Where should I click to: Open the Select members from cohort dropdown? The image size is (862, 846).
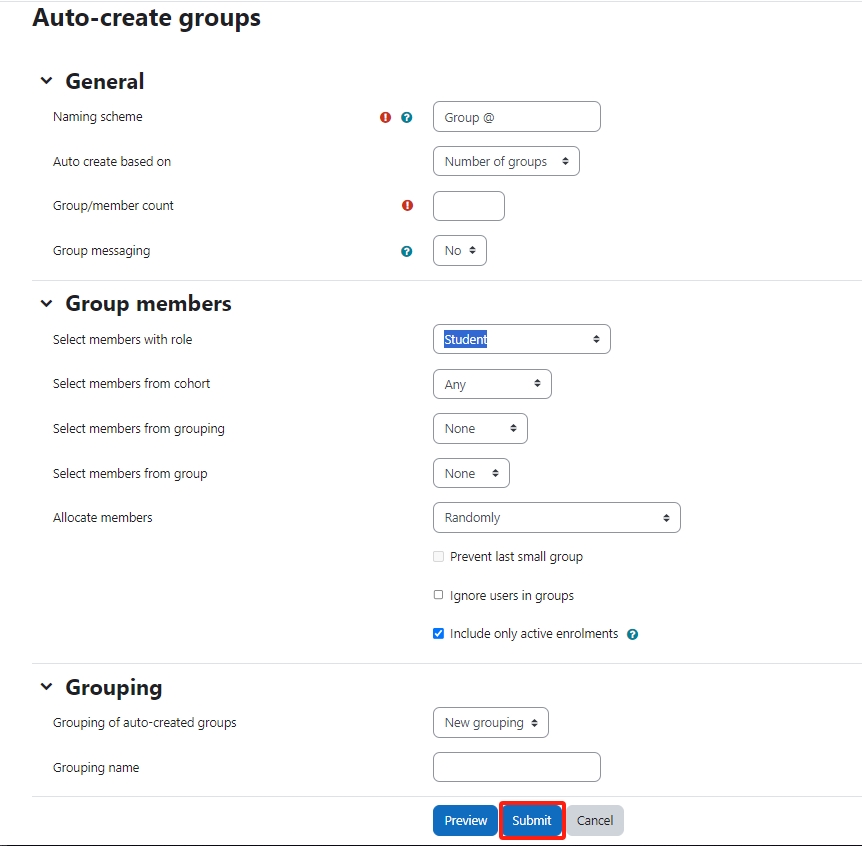[x=491, y=383]
